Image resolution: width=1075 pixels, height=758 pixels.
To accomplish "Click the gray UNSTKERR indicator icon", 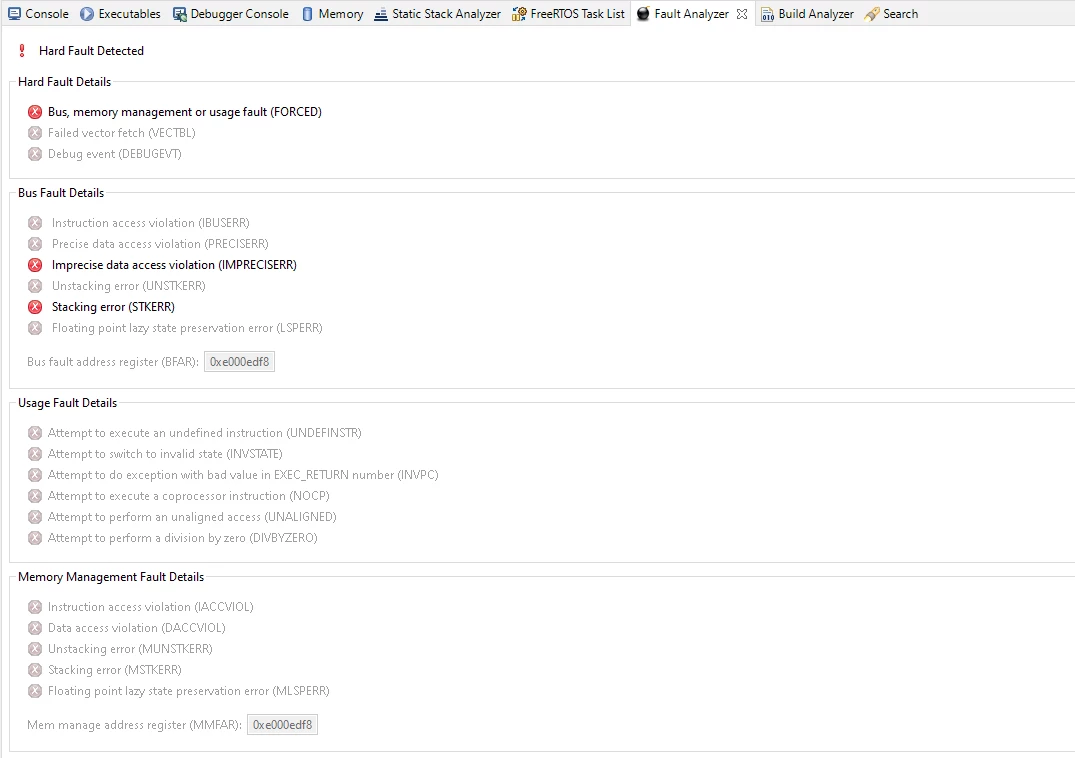I will (35, 286).
